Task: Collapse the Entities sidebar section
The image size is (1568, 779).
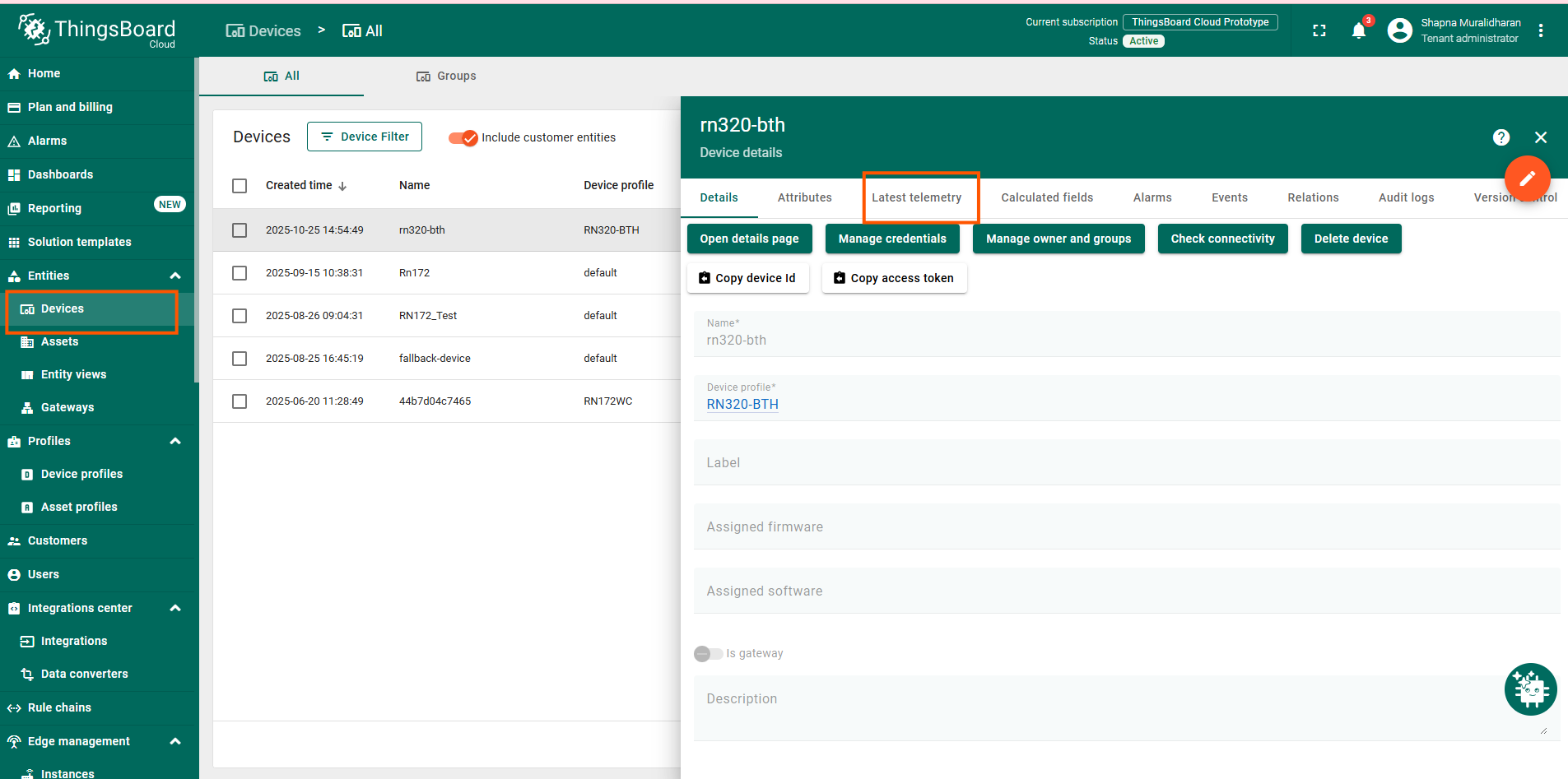Action: tap(175, 276)
